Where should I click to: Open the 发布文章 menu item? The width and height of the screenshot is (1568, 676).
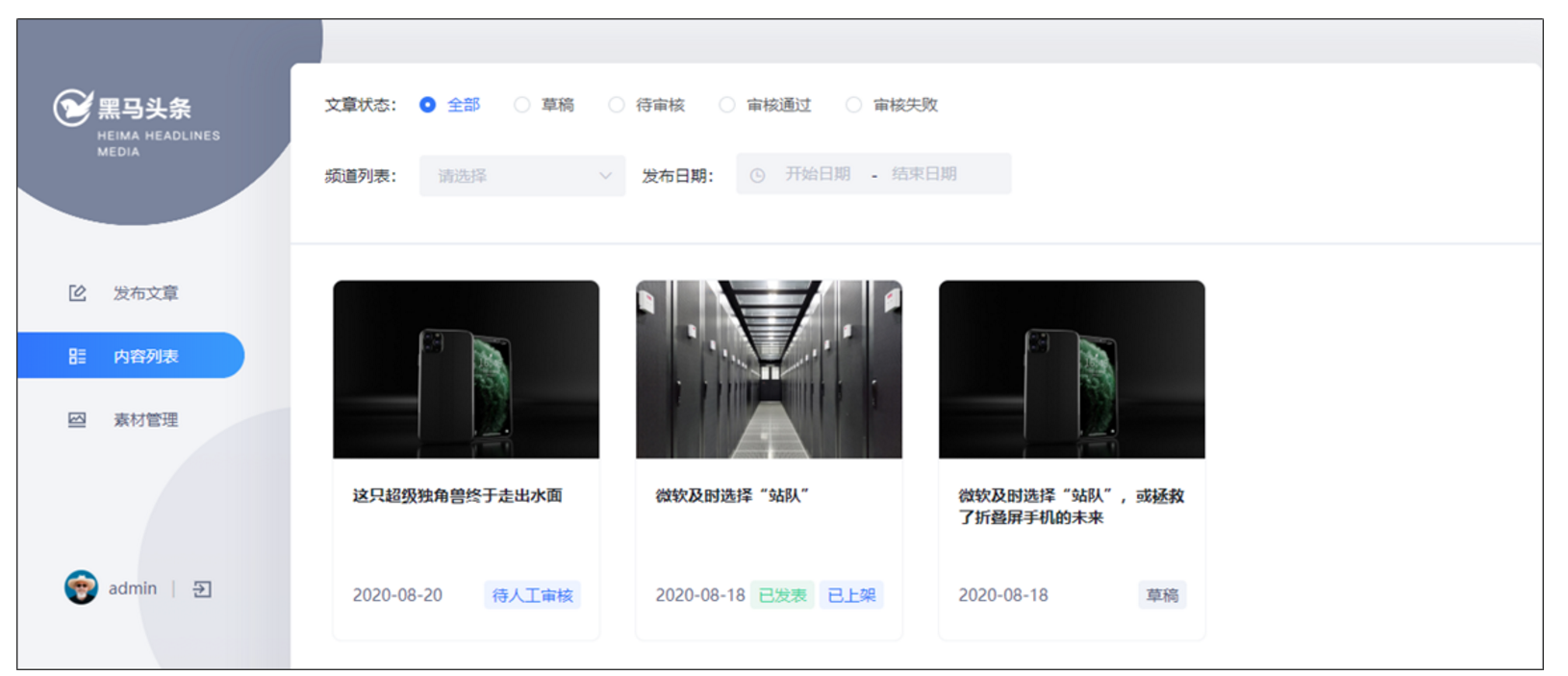point(131,293)
